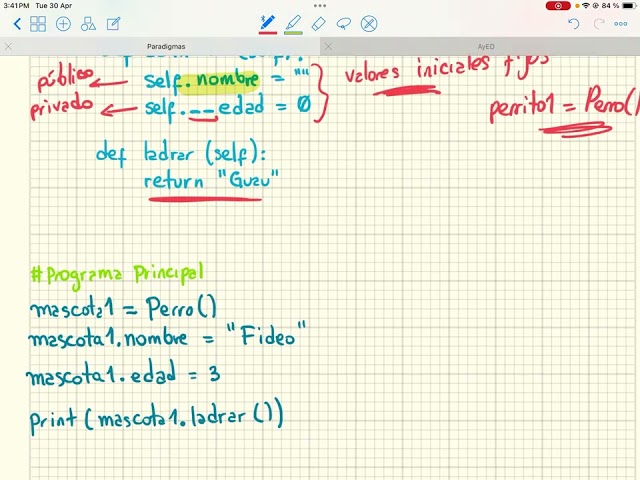Screen dimensions: 640x480
Task: Select the Lasso selection tool
Action: click(x=344, y=24)
